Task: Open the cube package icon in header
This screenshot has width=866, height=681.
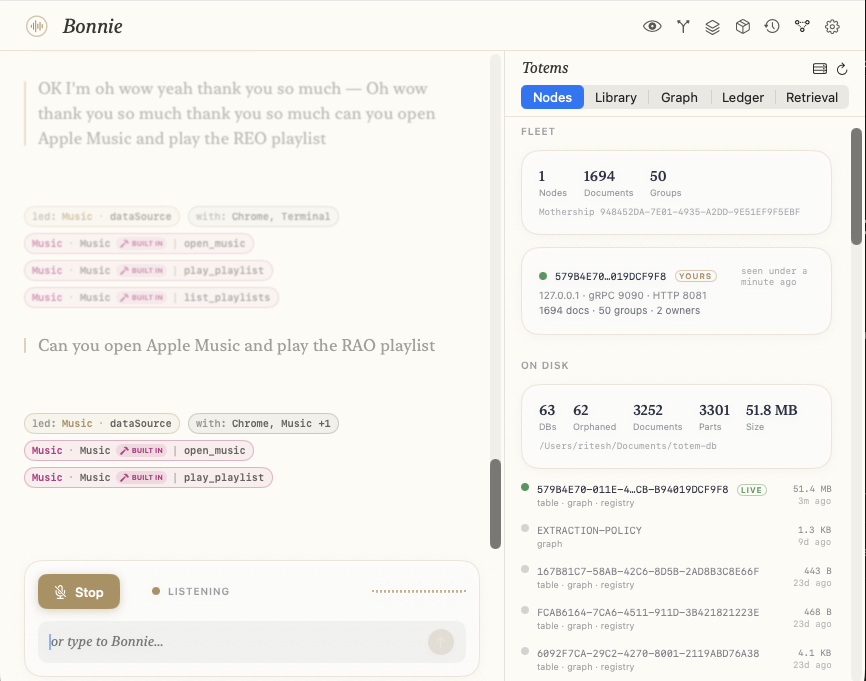Action: click(x=742, y=26)
